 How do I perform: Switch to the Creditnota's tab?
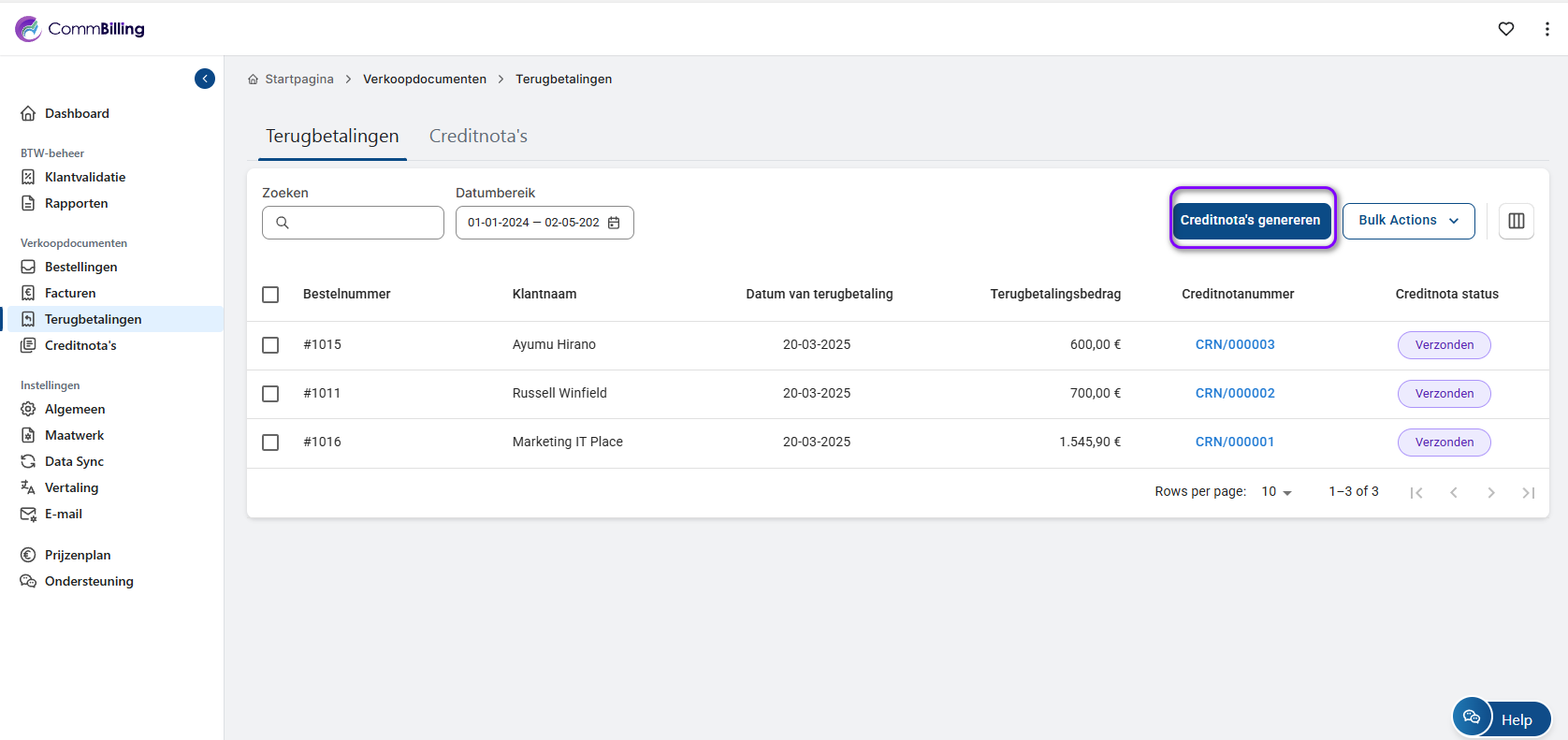click(478, 137)
